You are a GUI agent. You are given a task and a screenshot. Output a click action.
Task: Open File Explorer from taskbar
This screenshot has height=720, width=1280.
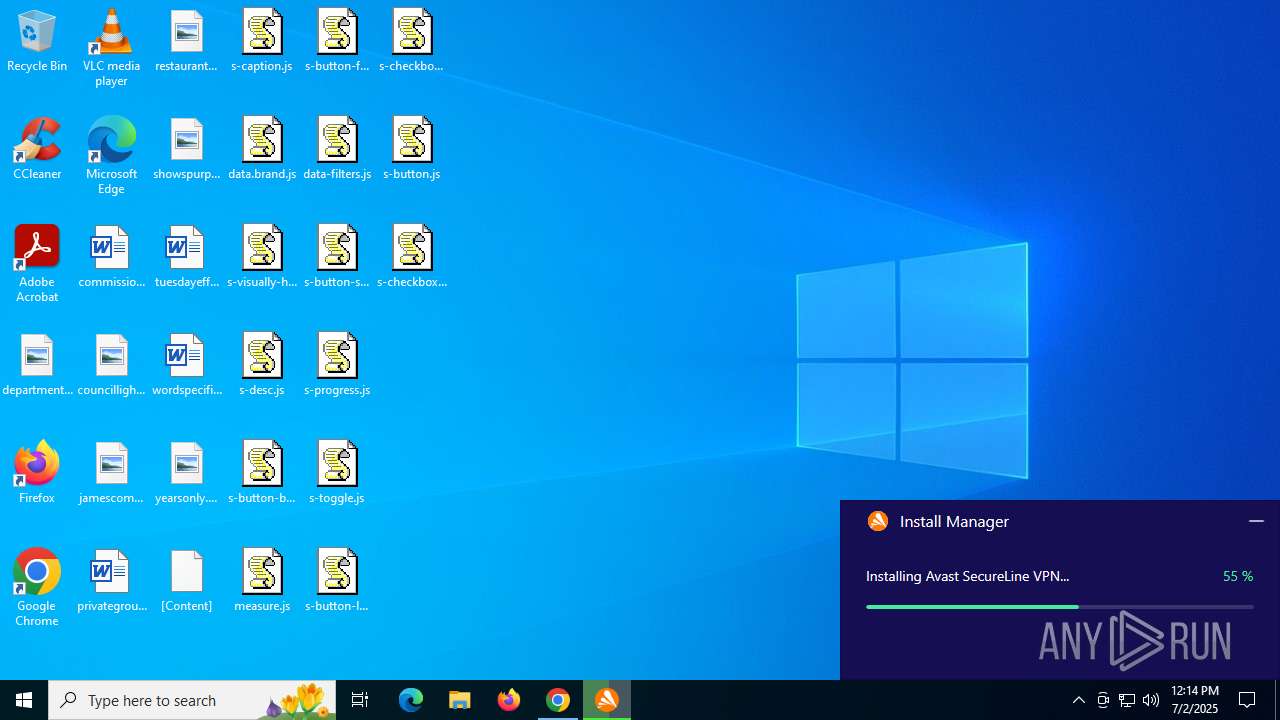(460, 700)
